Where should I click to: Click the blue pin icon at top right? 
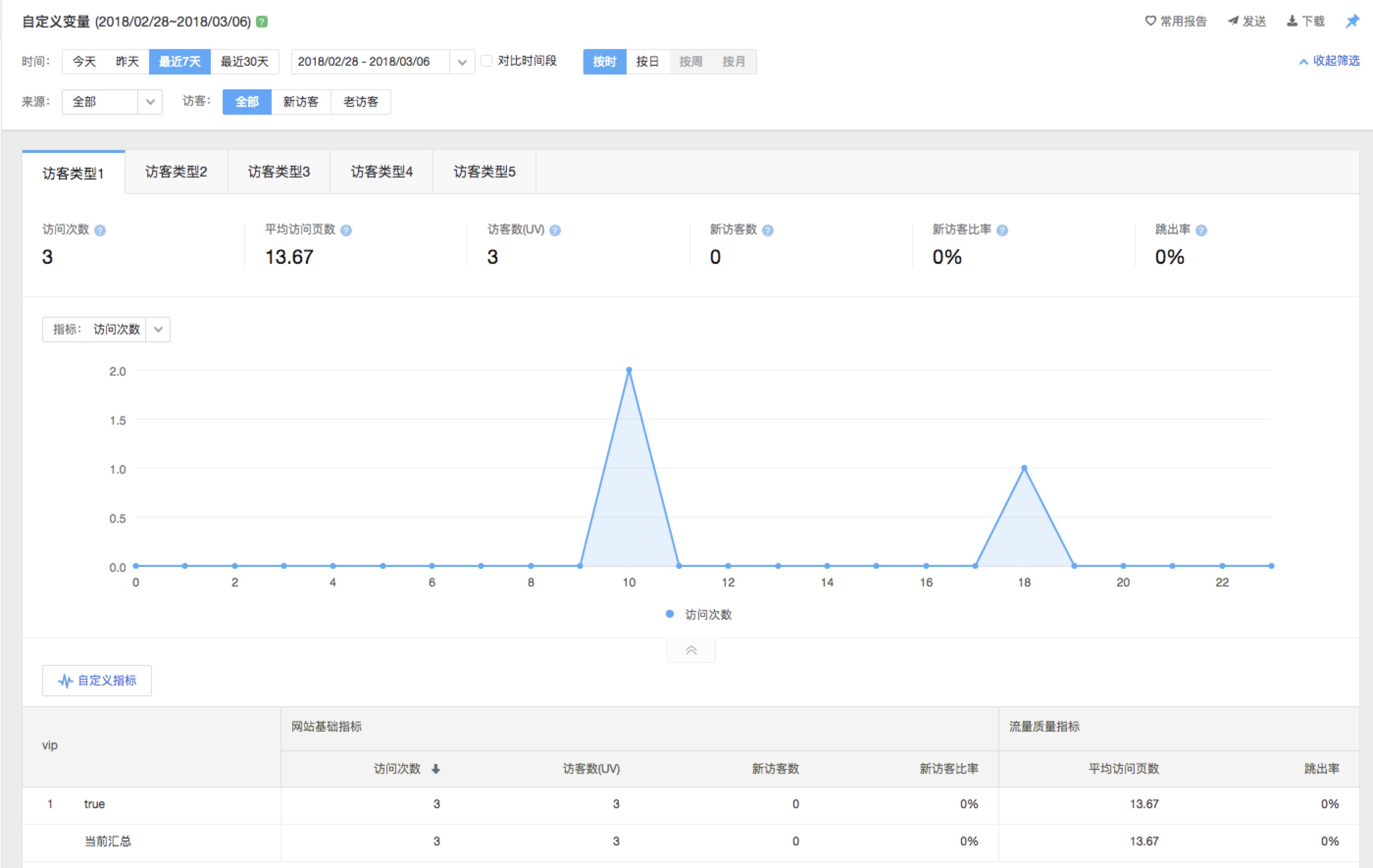point(1352,22)
